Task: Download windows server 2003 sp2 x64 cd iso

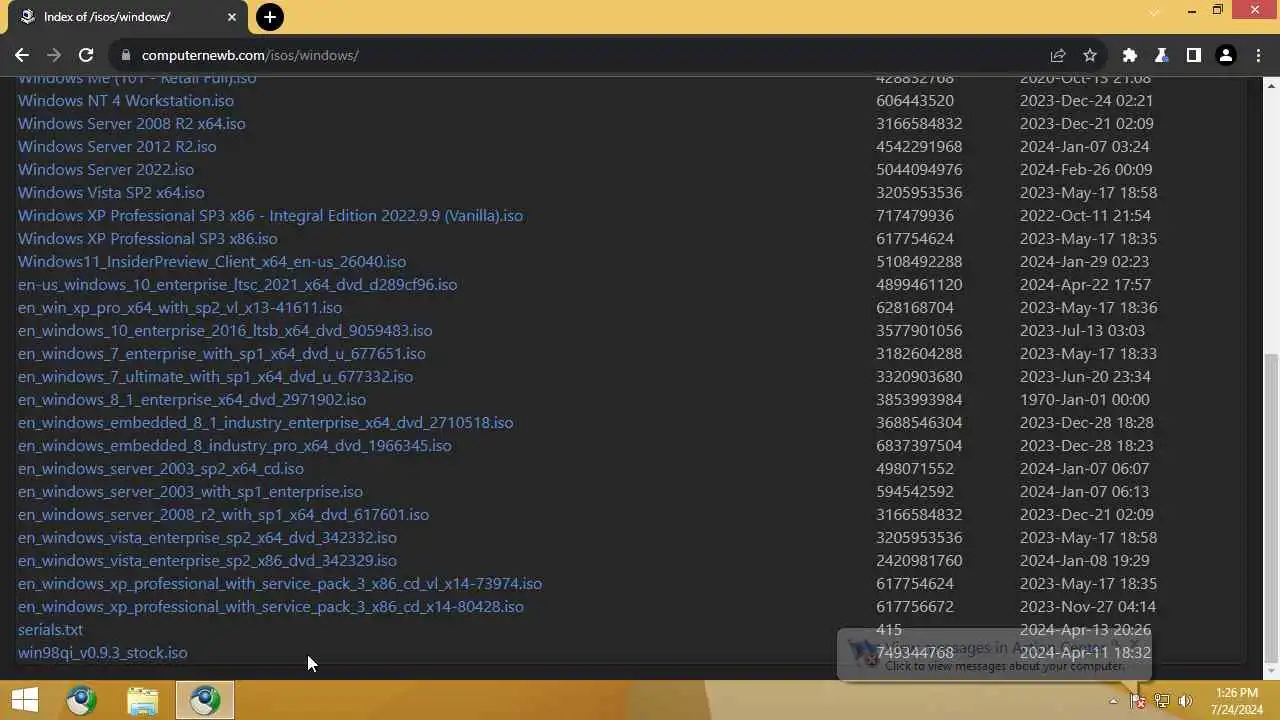Action: pyautogui.click(x=161, y=468)
